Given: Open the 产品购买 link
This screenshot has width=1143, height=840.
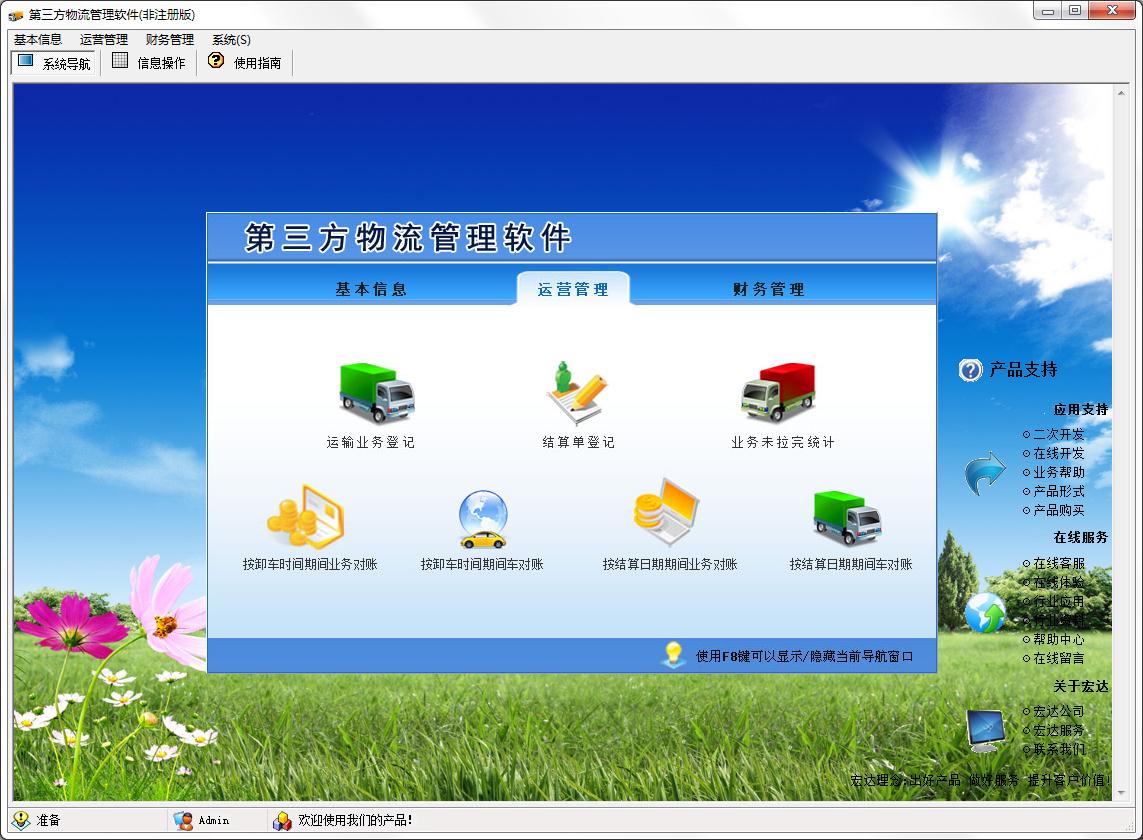Looking at the screenshot, I should [x=1058, y=510].
